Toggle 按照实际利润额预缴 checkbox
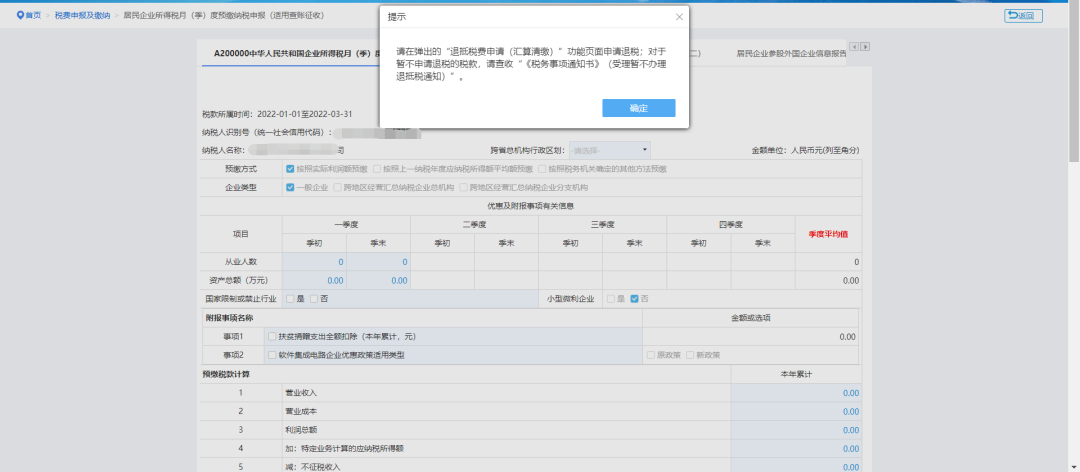 click(290, 169)
